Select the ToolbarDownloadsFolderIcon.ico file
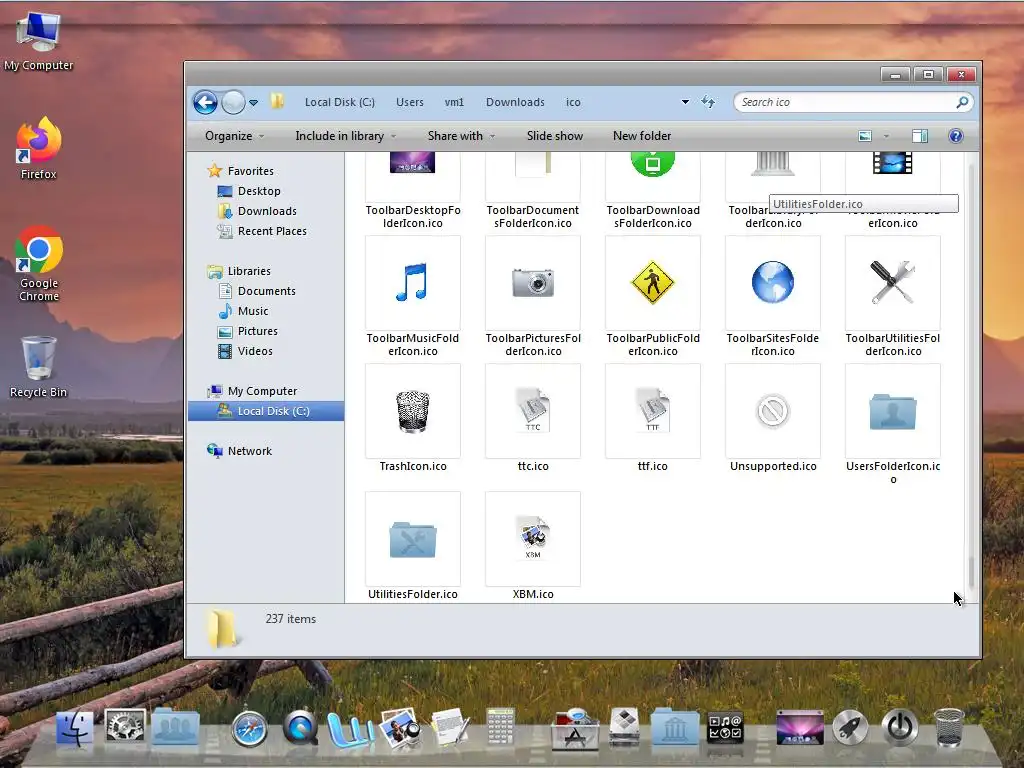Image resolution: width=1024 pixels, height=768 pixels. [x=652, y=191]
